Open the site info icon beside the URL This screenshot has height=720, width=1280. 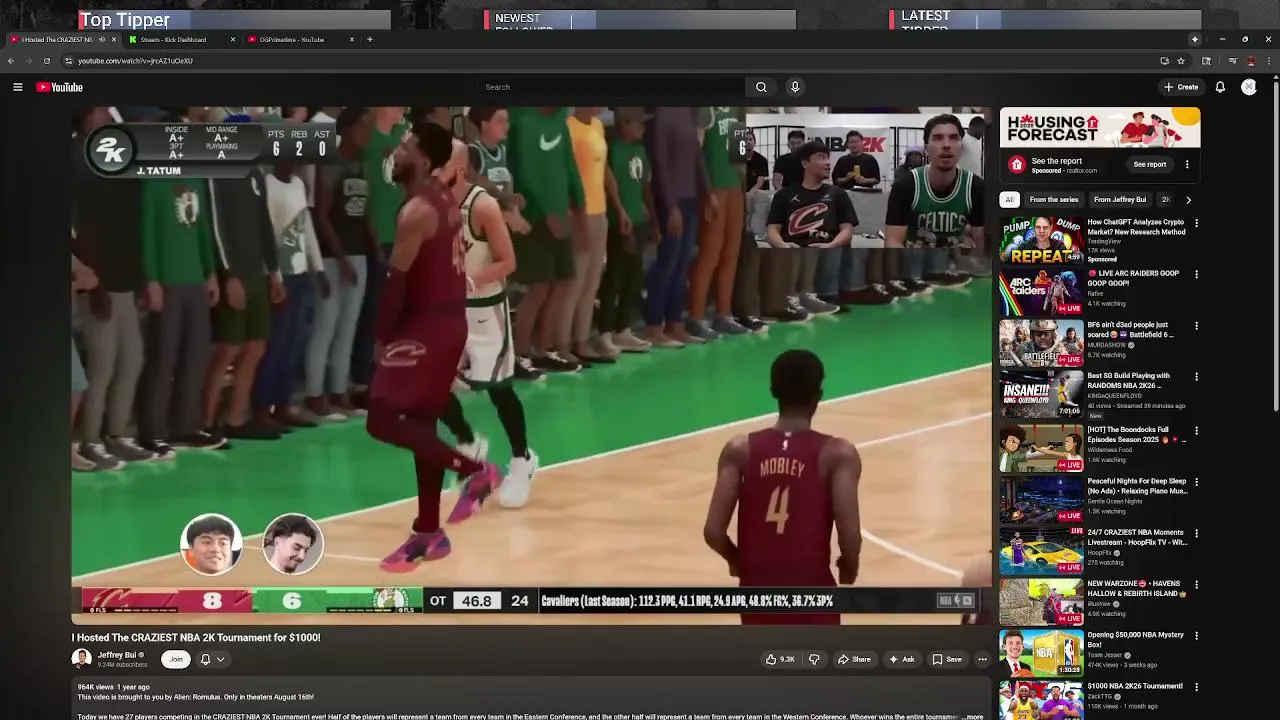click(x=68, y=61)
